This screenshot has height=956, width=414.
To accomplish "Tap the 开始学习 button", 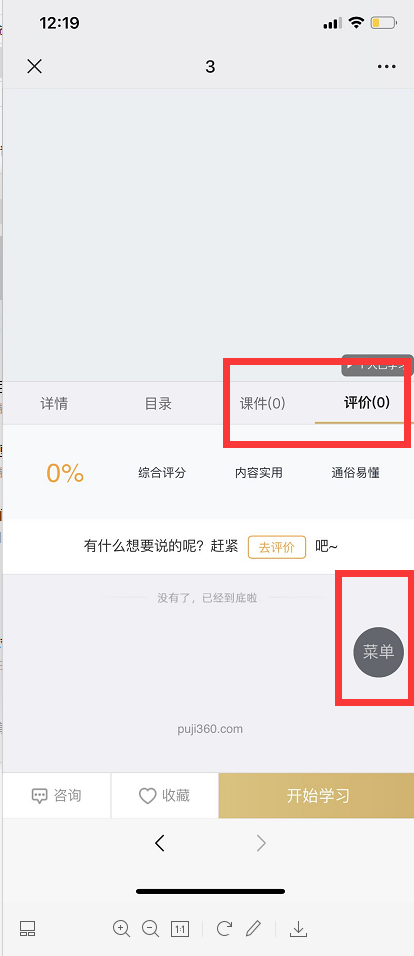I will 316,796.
